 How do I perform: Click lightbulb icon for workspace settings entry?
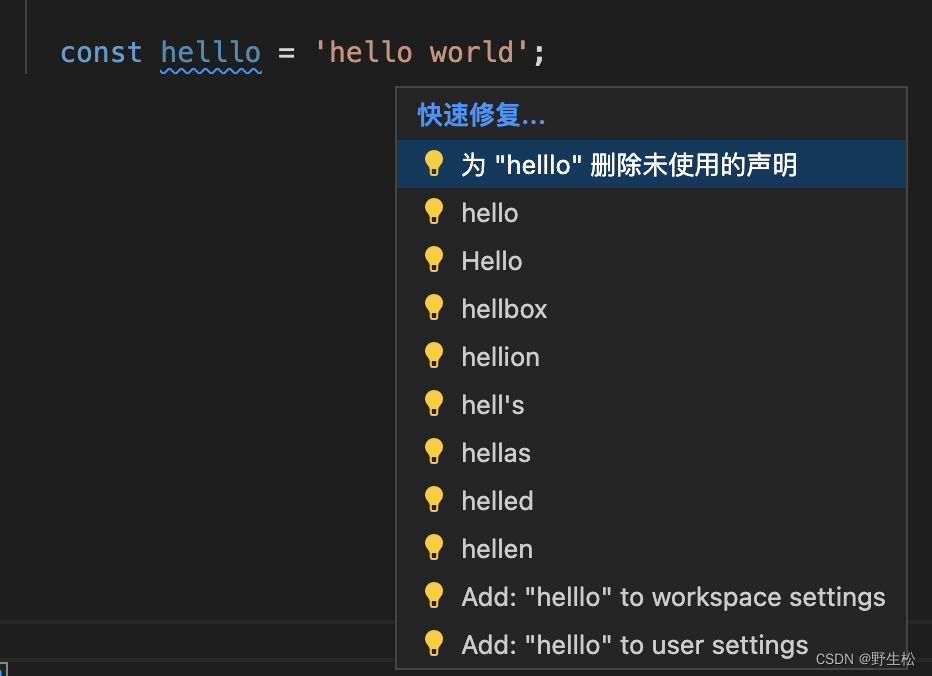coord(434,596)
